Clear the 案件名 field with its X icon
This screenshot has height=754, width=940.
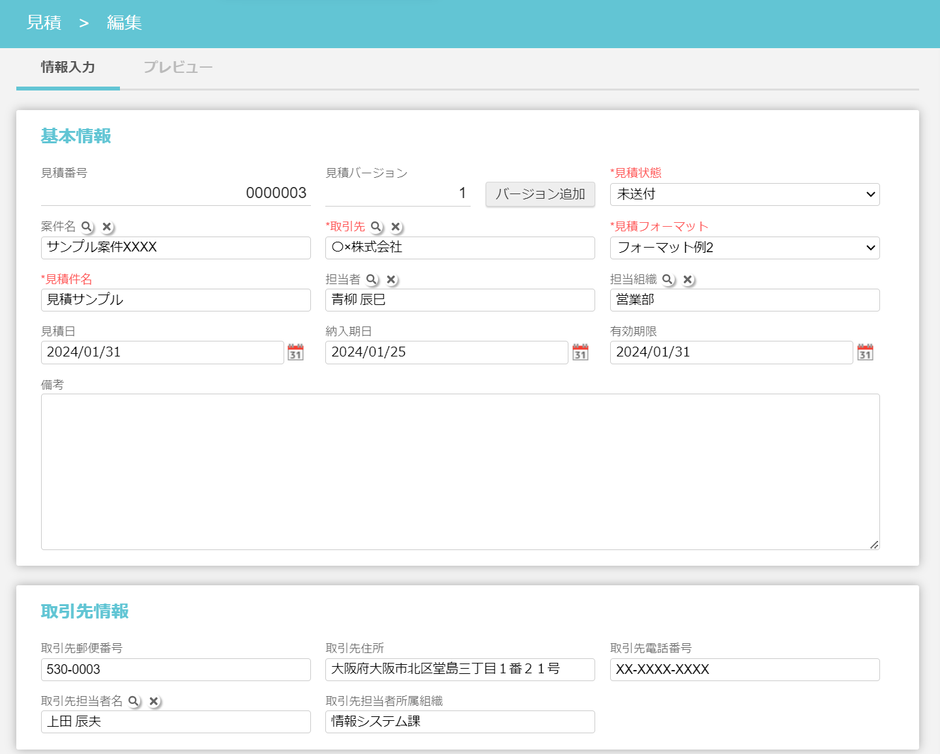pos(107,227)
